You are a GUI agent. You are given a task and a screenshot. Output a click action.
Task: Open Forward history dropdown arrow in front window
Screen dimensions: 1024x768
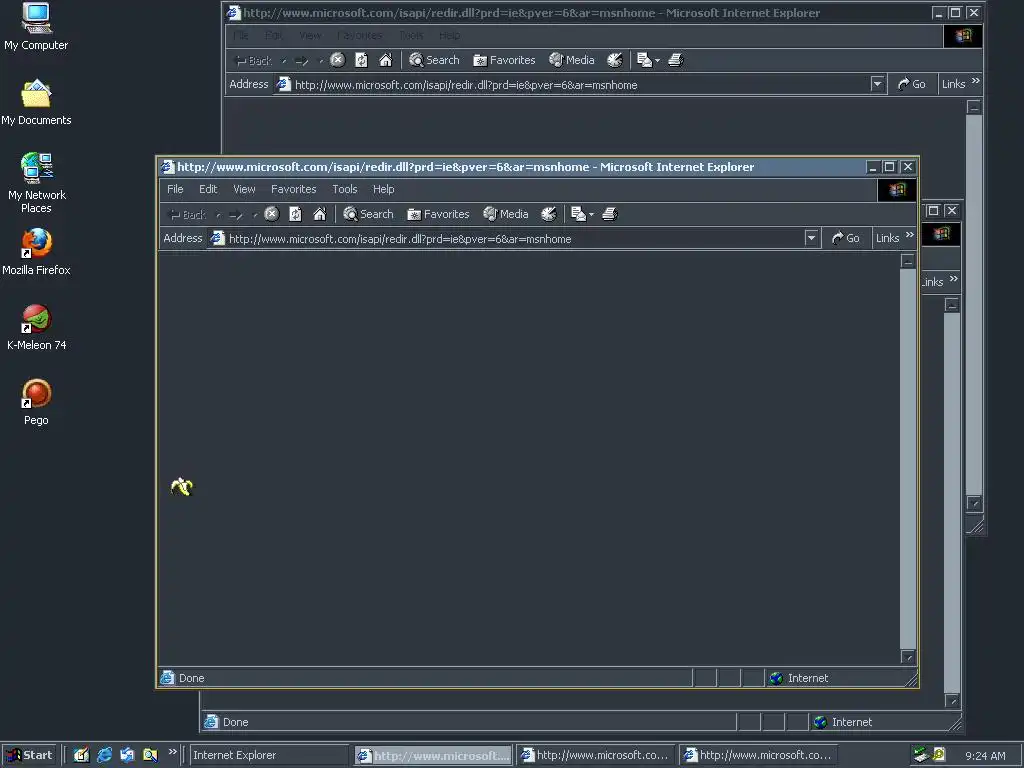point(255,215)
